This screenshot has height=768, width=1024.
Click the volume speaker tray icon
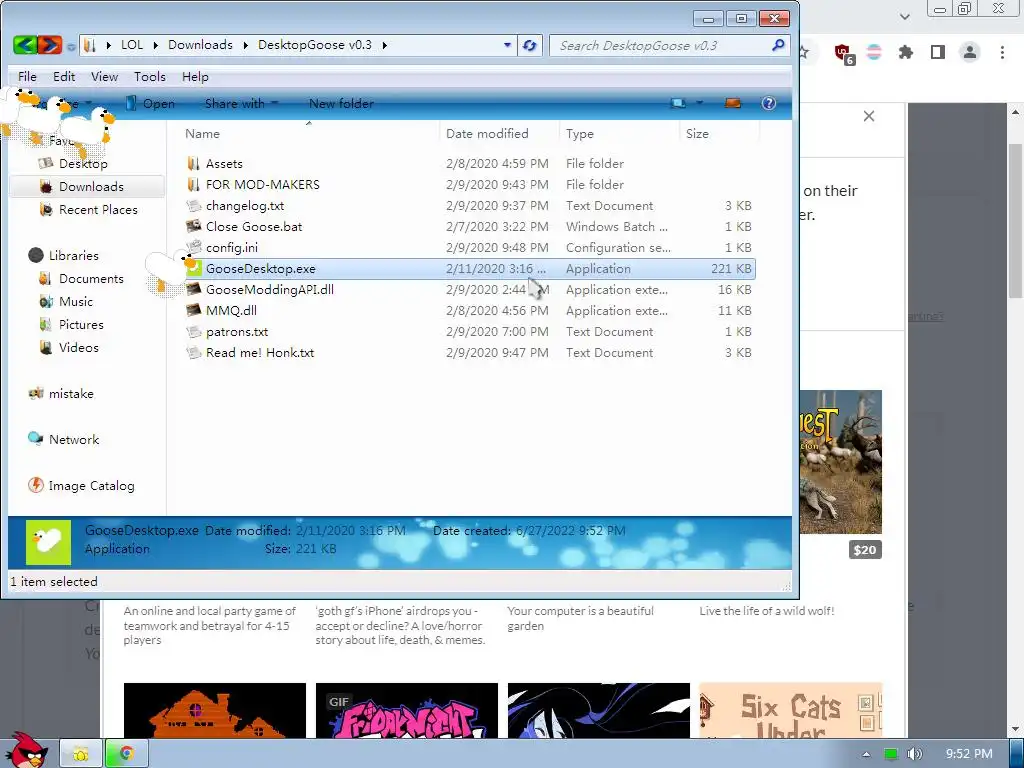tap(914, 754)
